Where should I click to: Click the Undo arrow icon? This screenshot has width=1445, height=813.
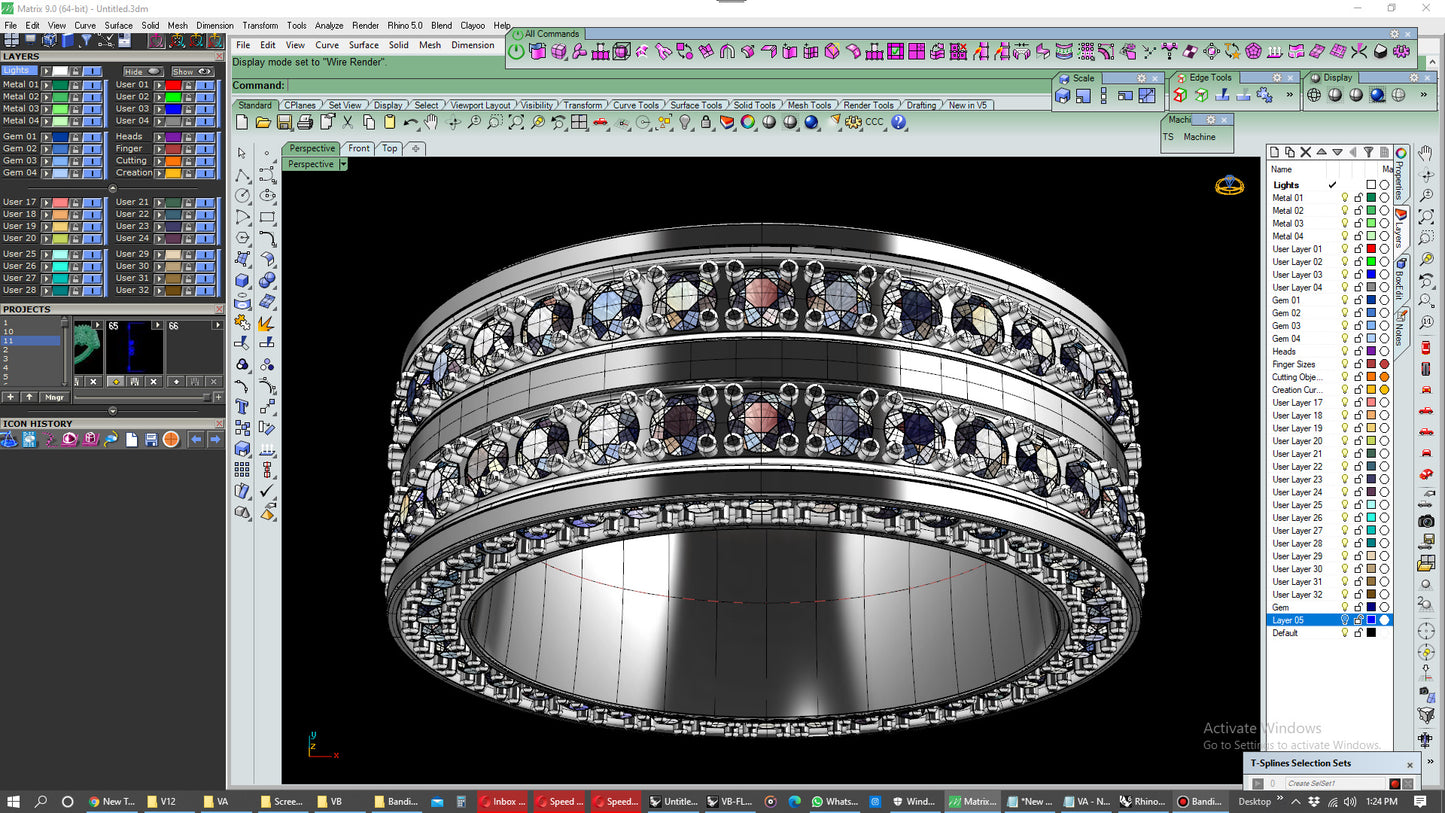pos(410,122)
